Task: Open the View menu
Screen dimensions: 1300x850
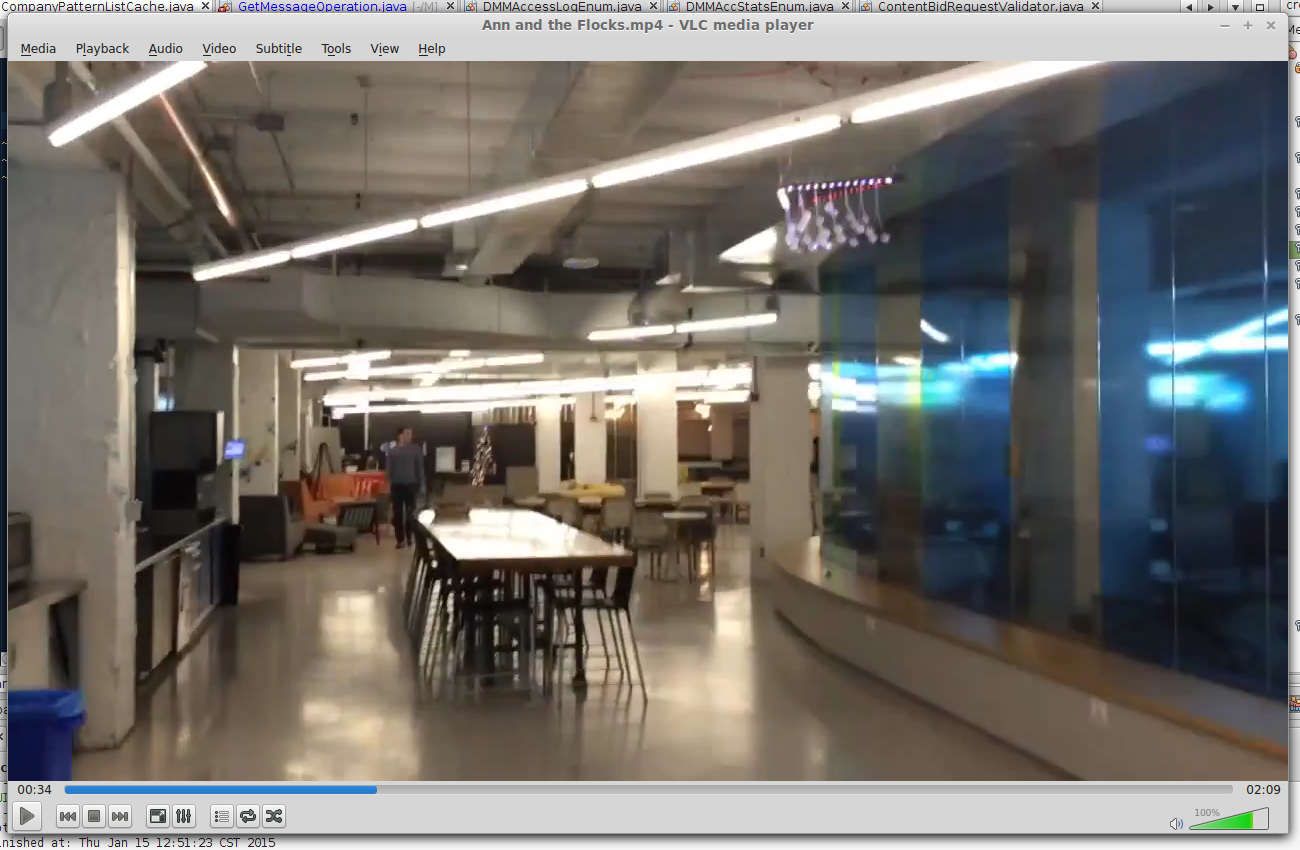Action: click(x=384, y=48)
